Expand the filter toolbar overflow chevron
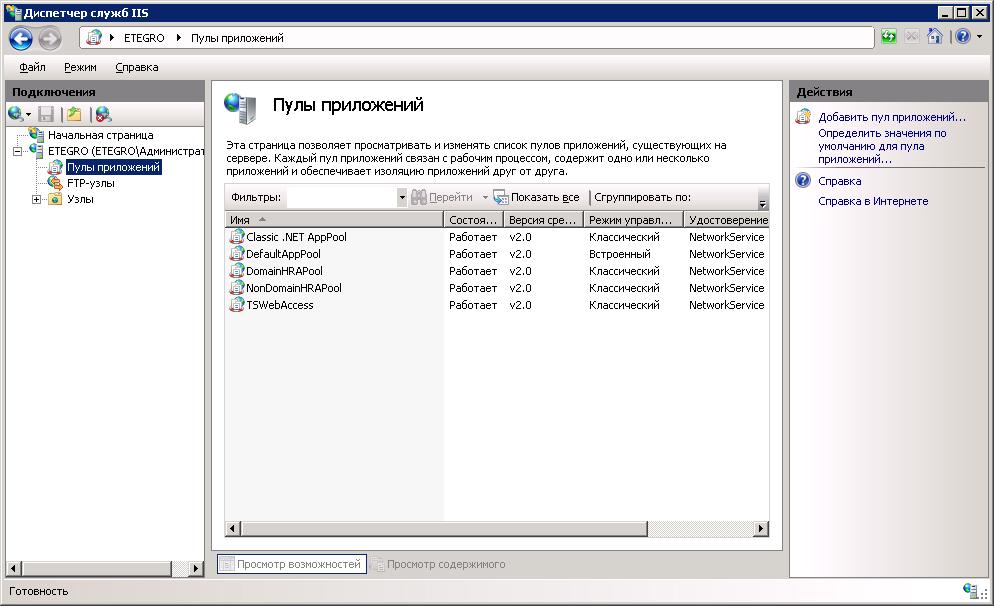994x606 pixels. [x=763, y=203]
